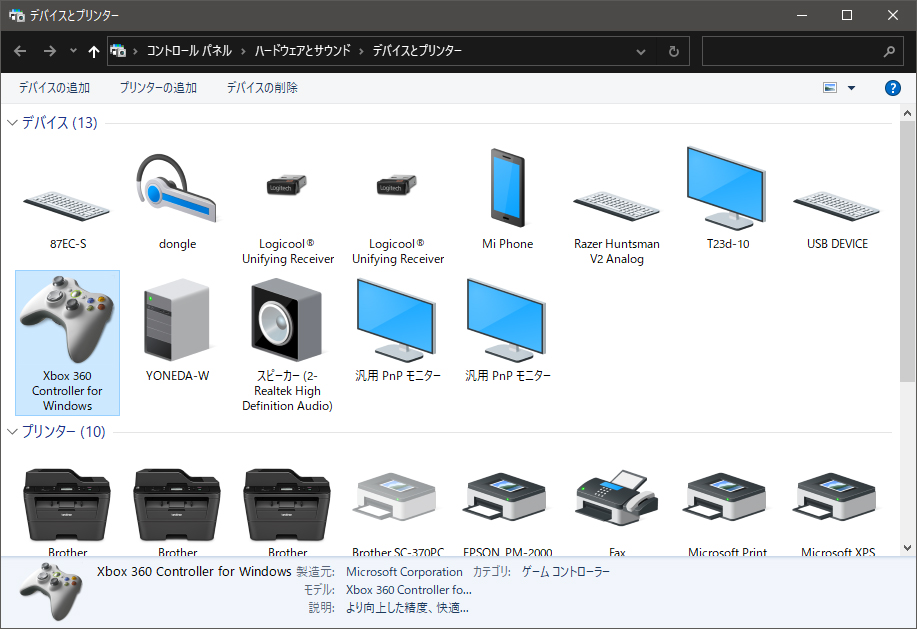Click the vertical scrollbar up arrow
This screenshot has height=629, width=917.
pos(907,113)
